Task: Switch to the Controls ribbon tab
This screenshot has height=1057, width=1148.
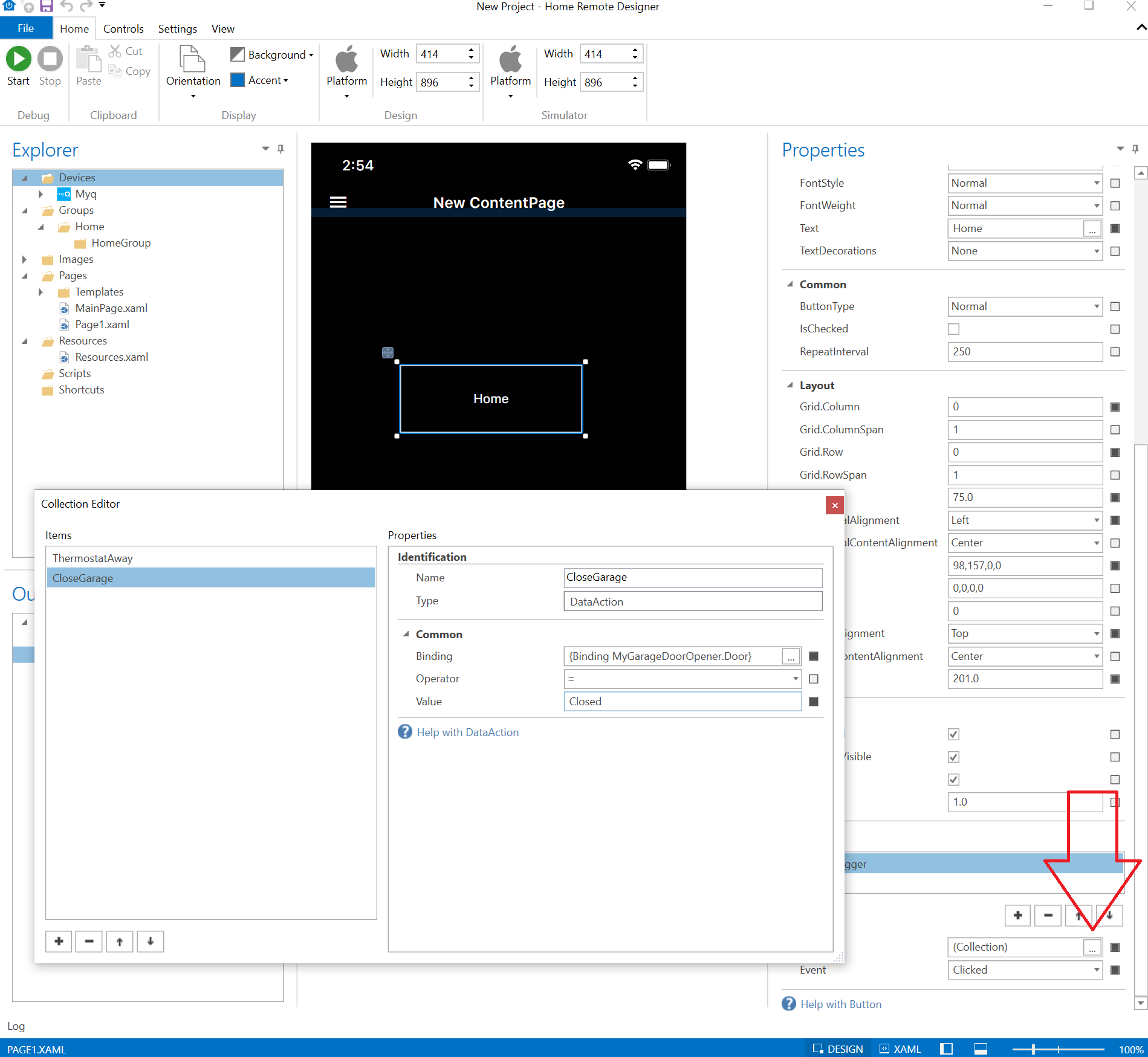Action: pos(123,28)
